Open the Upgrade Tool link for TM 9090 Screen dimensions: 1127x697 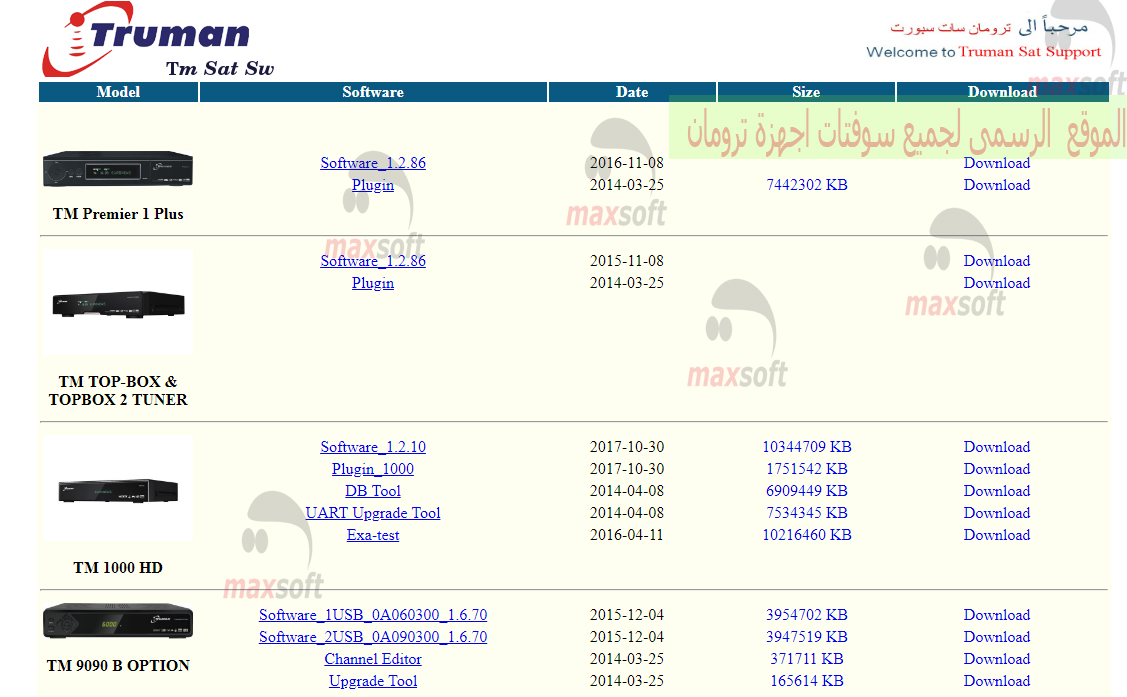[x=373, y=681]
